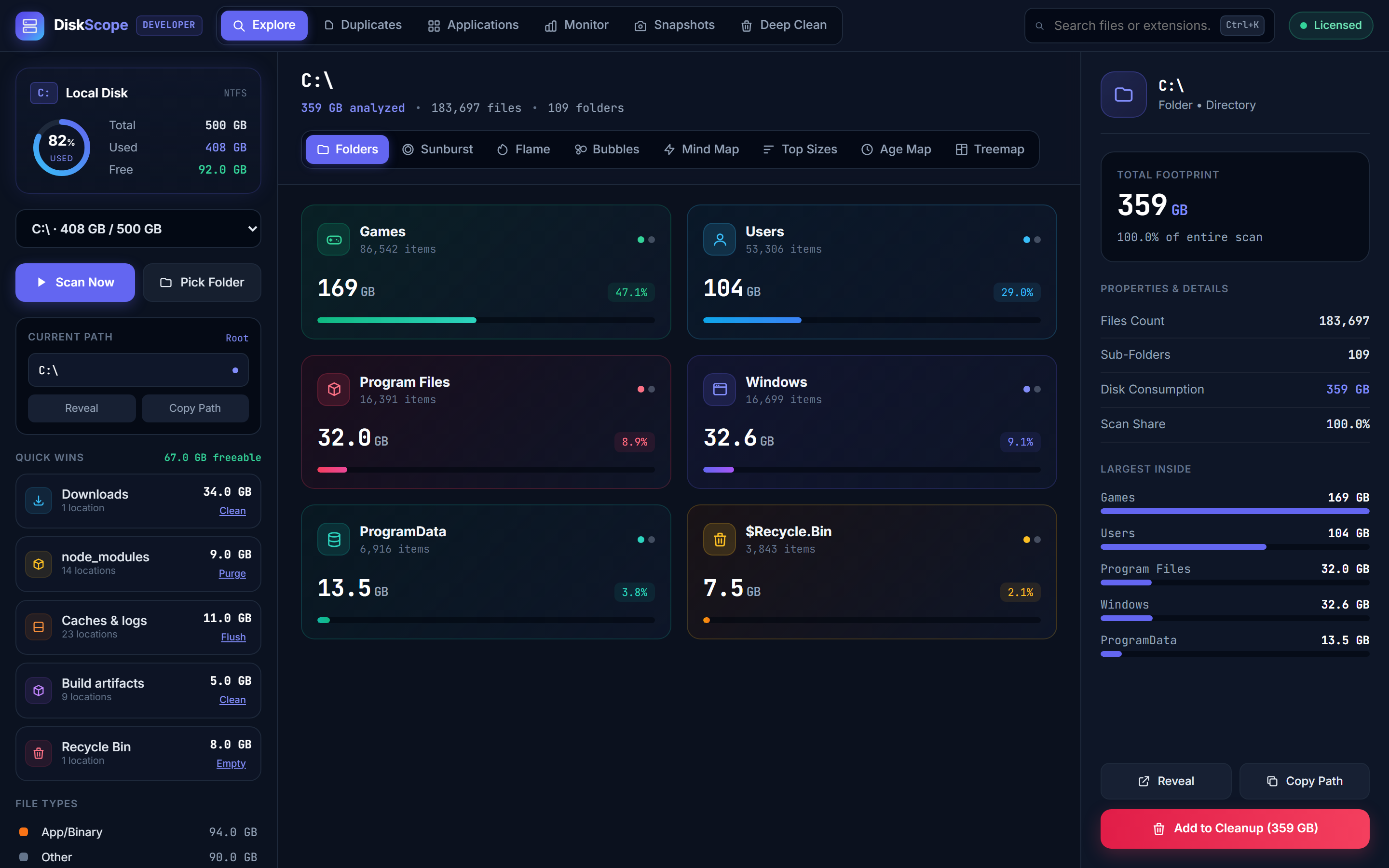The image size is (1389, 868).
Task: Click the Recycle Bin quick win icon
Action: click(39, 753)
